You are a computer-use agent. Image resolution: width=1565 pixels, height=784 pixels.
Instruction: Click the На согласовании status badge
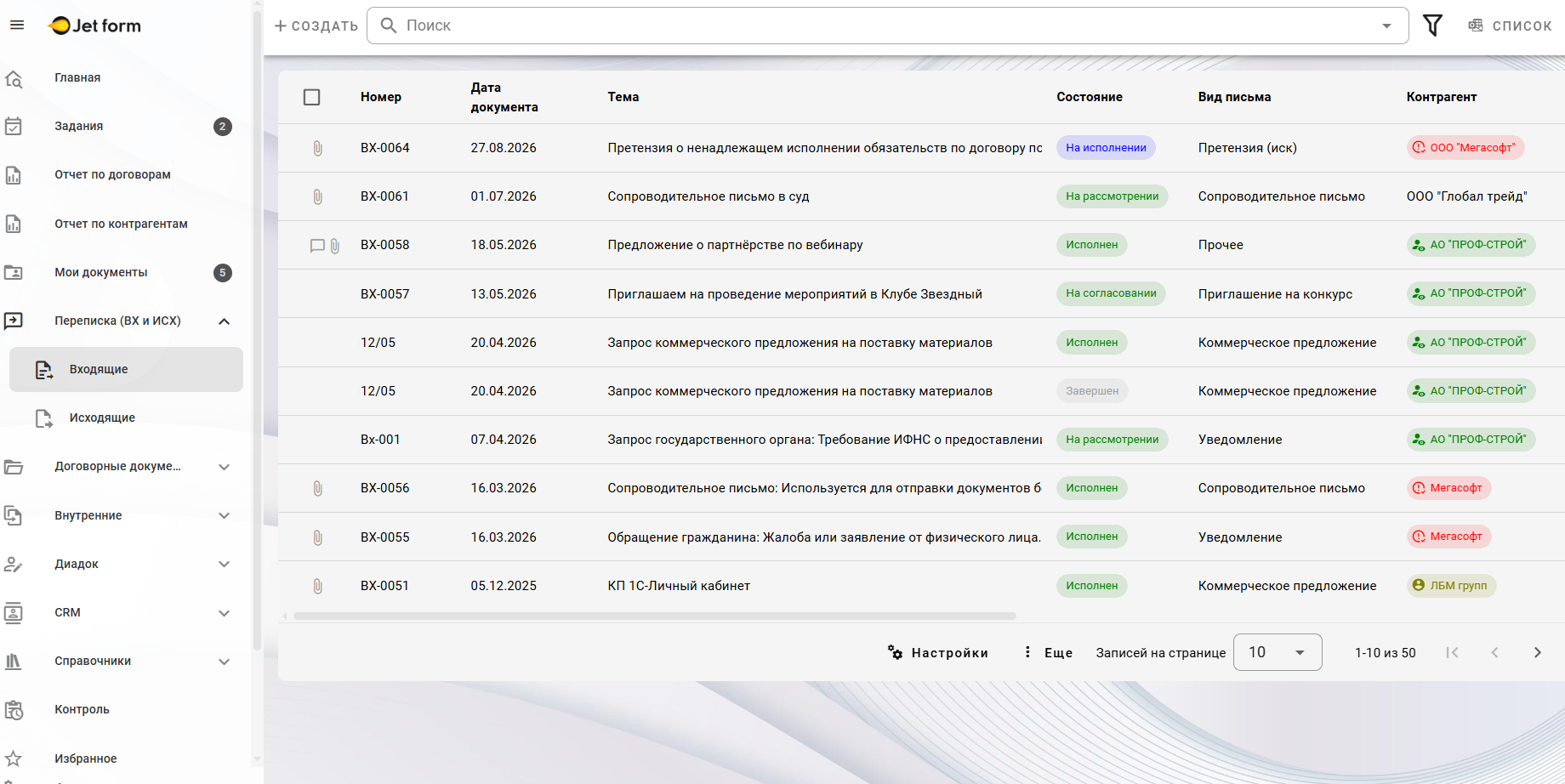click(1111, 293)
